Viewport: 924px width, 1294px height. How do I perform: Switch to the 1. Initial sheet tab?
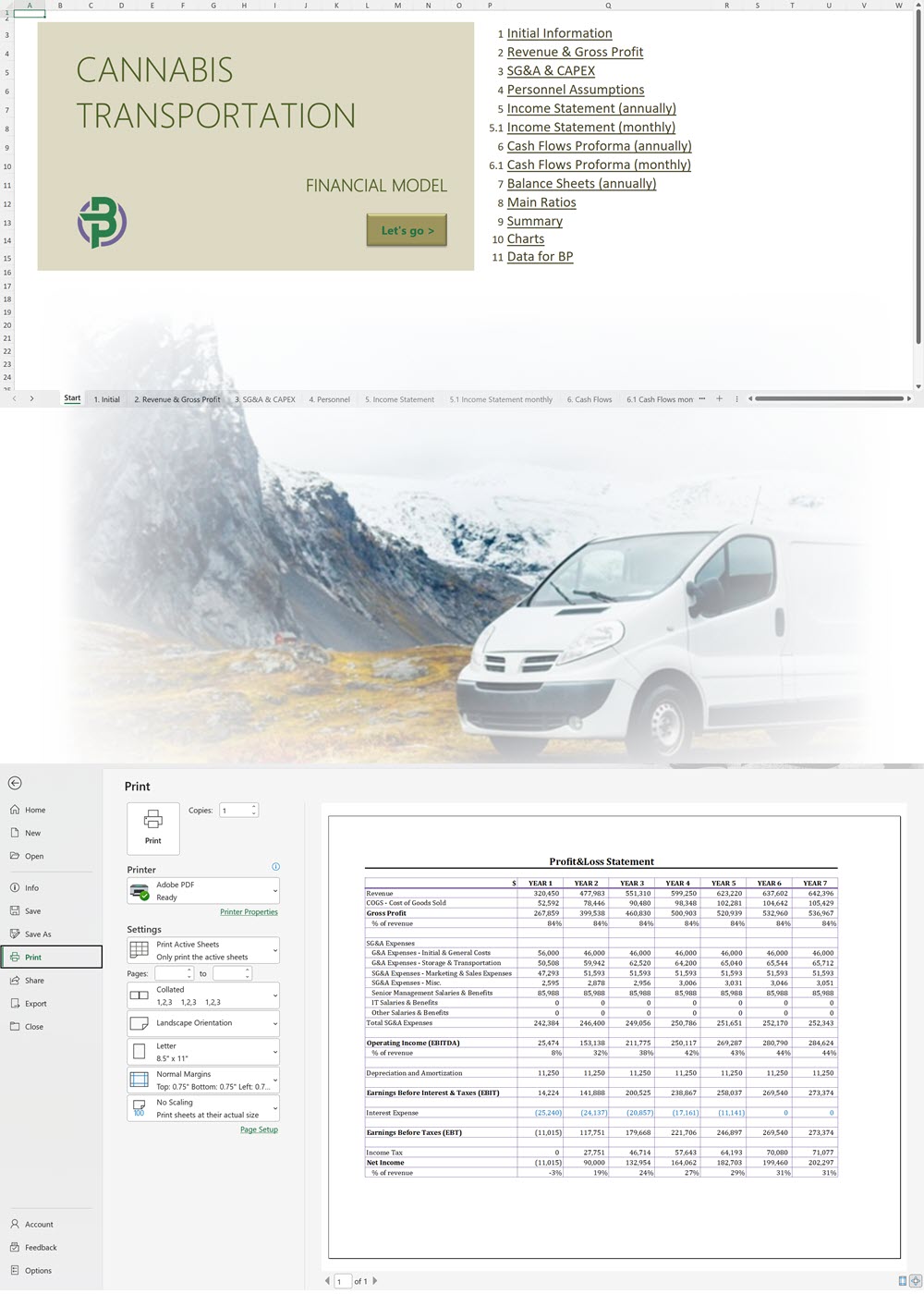[107, 399]
